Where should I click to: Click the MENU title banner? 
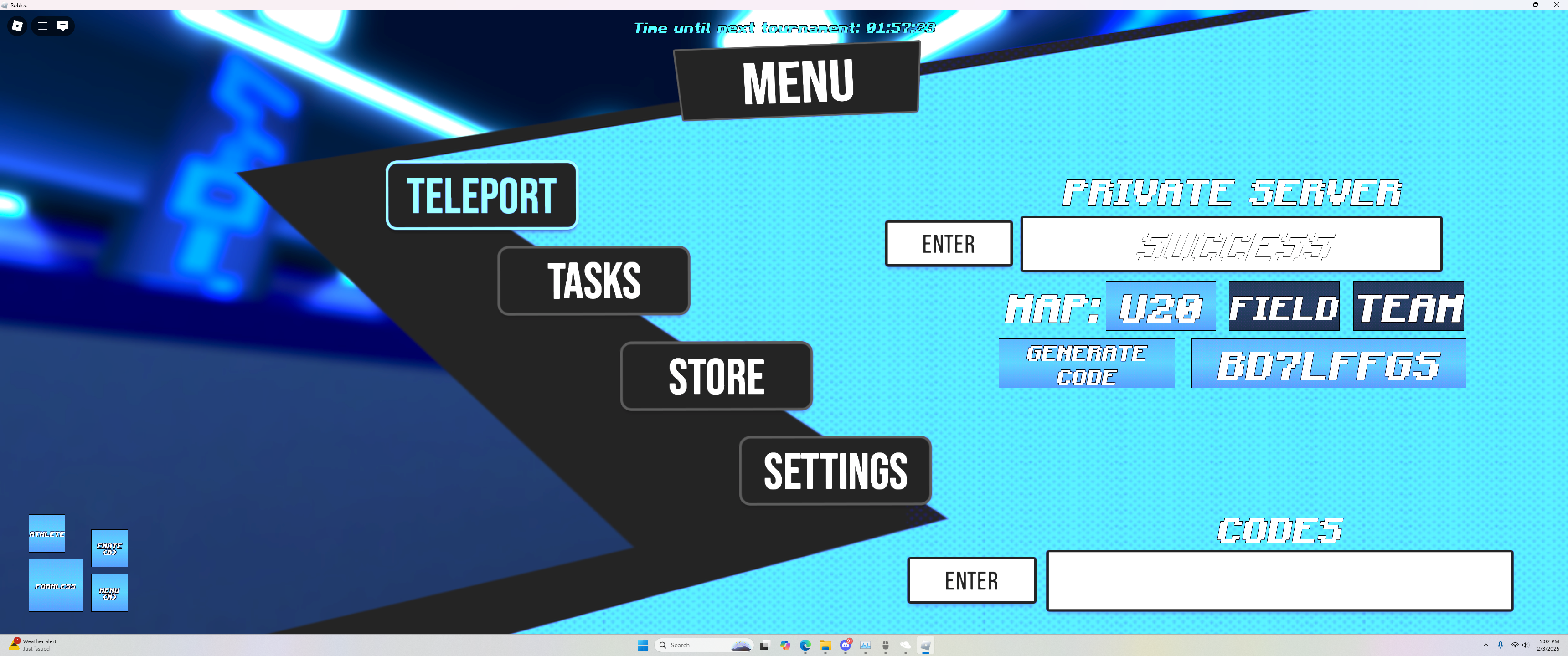point(797,81)
